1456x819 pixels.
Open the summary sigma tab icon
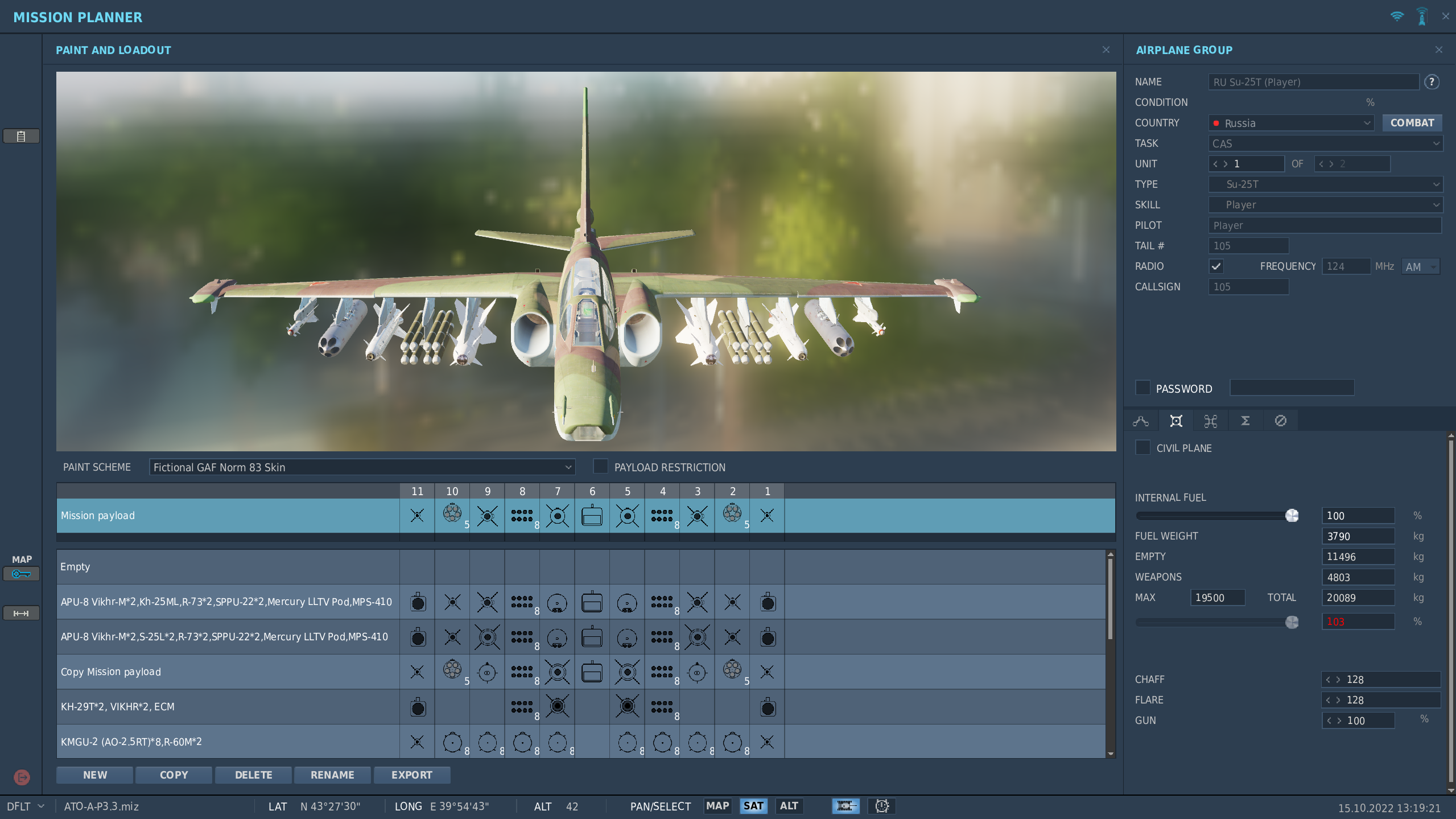click(x=1245, y=421)
